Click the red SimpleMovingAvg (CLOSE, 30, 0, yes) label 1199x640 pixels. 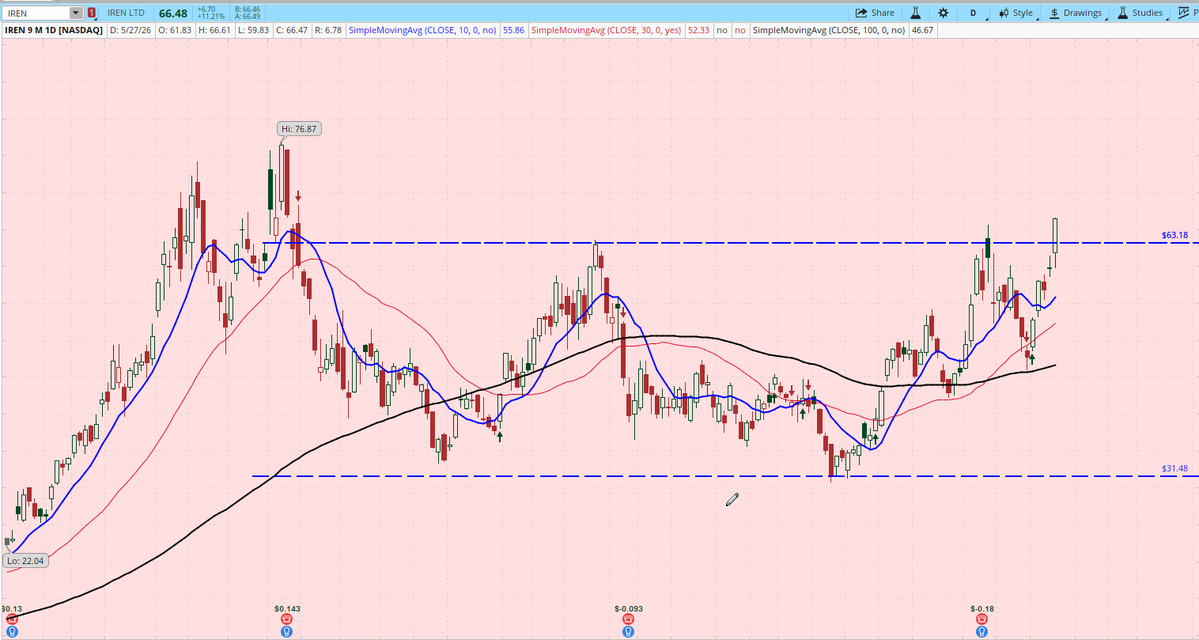(x=606, y=31)
